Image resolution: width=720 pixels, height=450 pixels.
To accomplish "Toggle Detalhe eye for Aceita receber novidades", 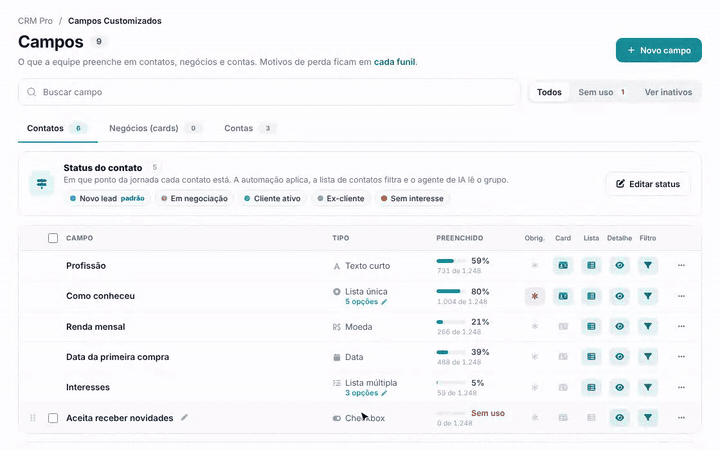I will tap(619, 418).
